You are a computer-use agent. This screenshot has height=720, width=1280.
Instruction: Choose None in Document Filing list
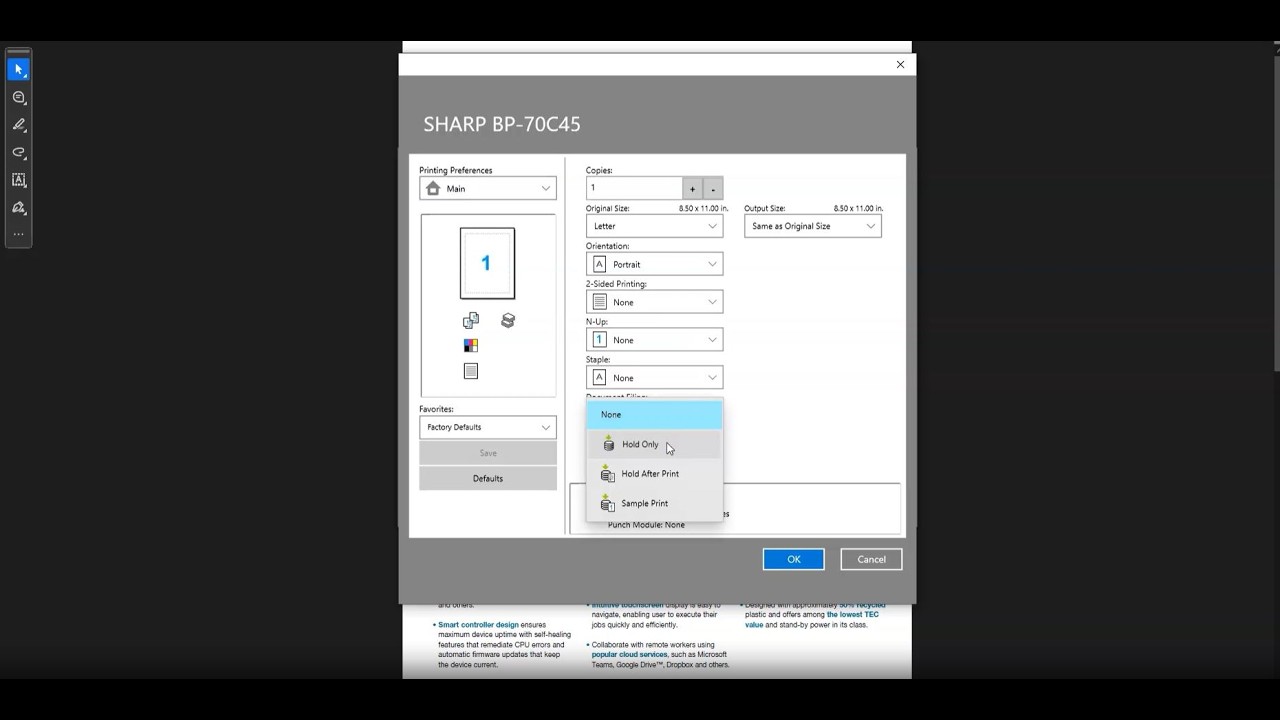click(654, 415)
